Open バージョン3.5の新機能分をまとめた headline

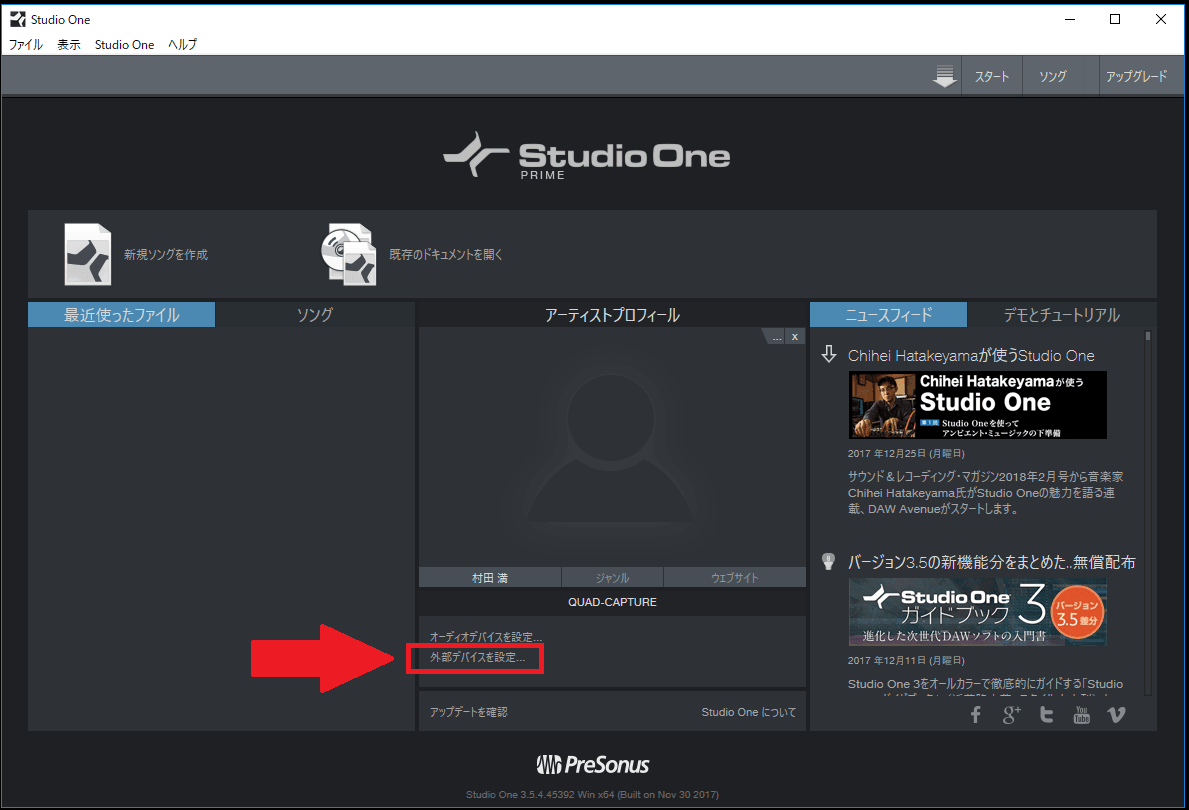coord(991,562)
